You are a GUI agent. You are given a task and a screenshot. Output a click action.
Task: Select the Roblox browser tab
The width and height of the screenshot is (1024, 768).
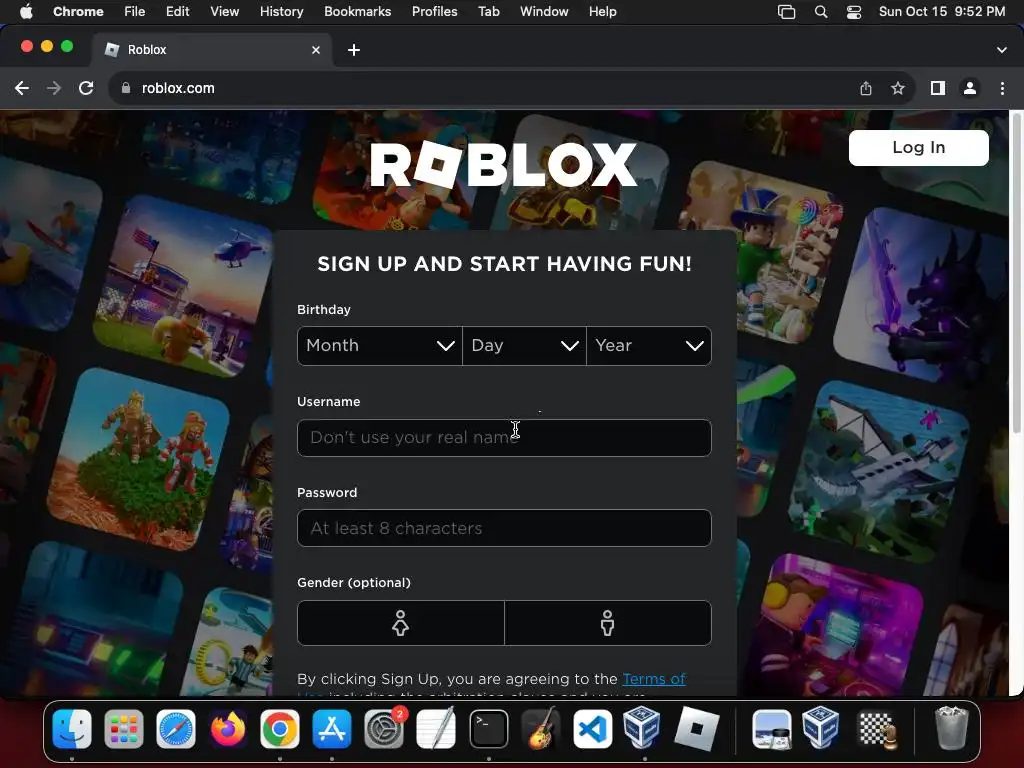tap(212, 50)
